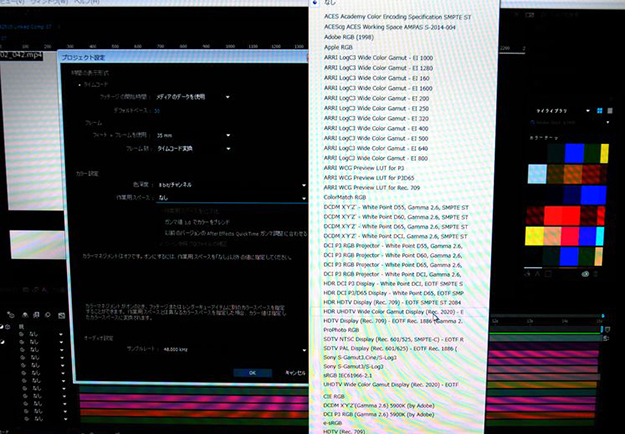The height and width of the screenshot is (434, 625).
Task: Open the 色深度 8 bit/チャンネル dropdown
Action: (231, 185)
